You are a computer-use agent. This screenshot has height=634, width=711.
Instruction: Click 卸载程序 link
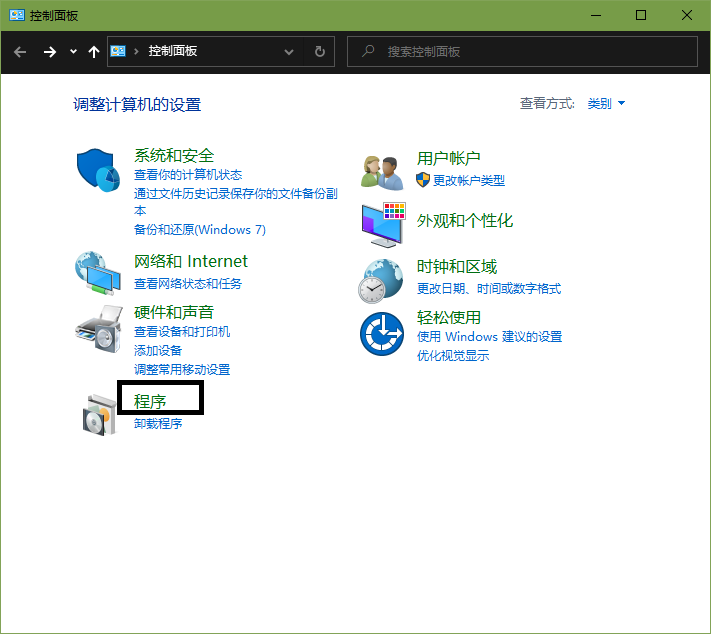point(158,424)
